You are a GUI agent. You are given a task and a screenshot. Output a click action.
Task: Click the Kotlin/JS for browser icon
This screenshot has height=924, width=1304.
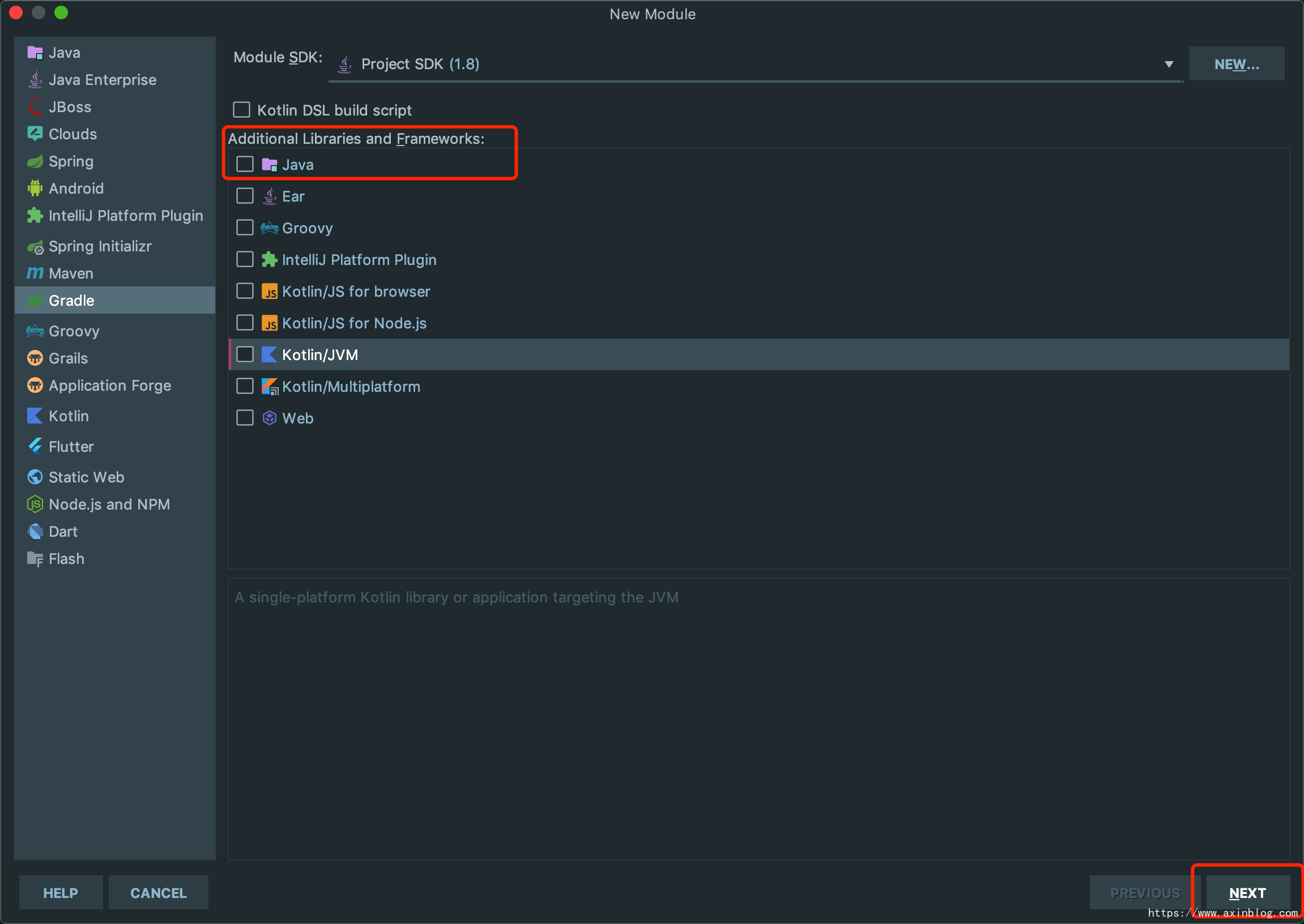[269, 292]
